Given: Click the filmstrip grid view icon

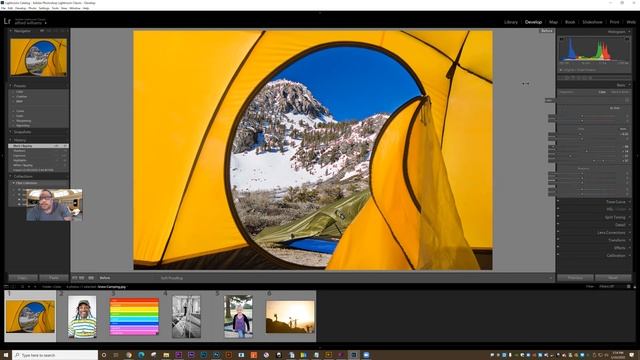Looking at the screenshot, I should pos(22,287).
